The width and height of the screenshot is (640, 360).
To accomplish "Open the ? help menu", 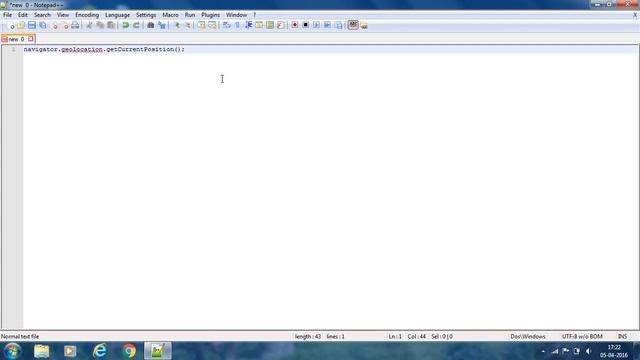I will [254, 15].
